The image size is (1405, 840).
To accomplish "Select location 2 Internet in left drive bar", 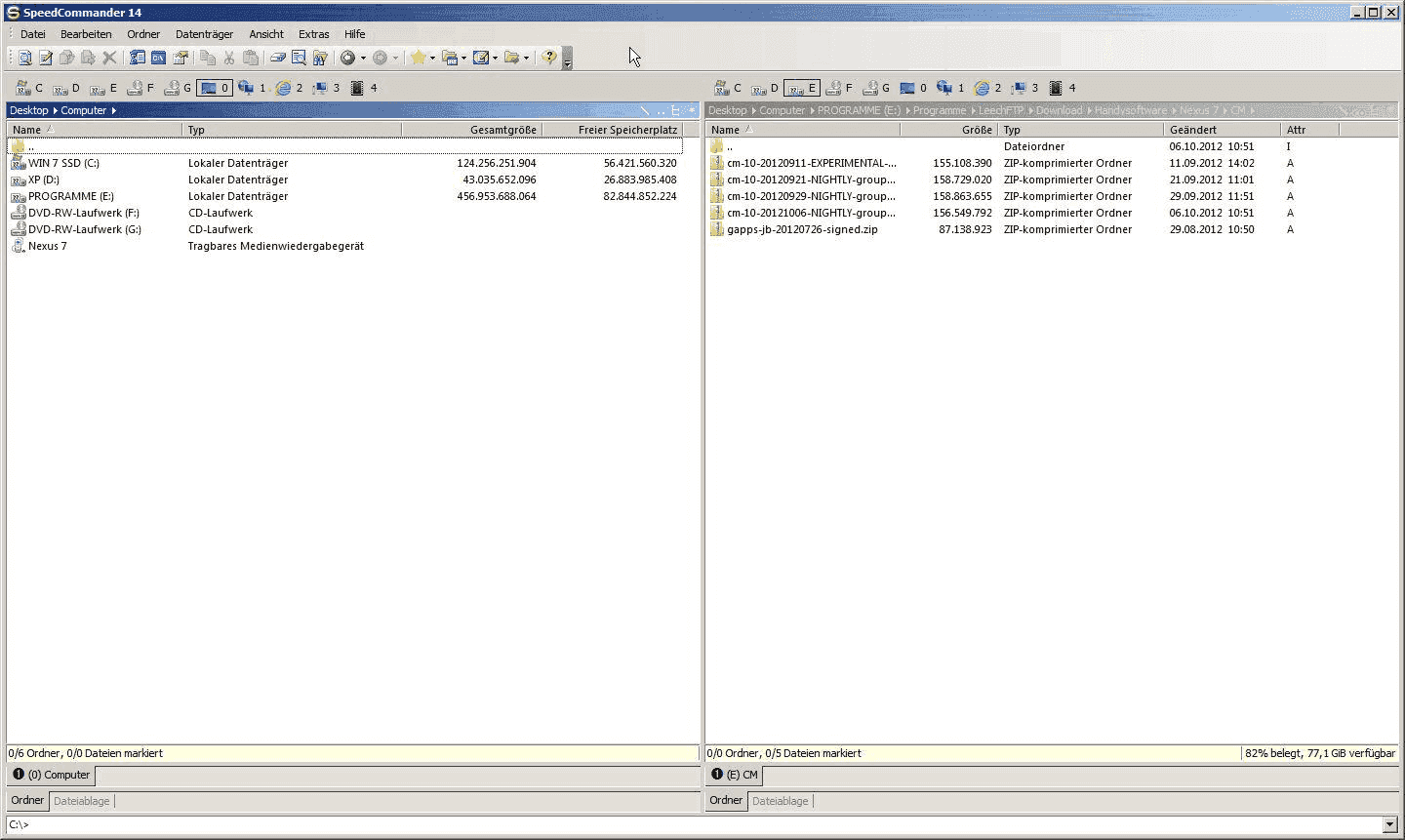I will [x=289, y=88].
